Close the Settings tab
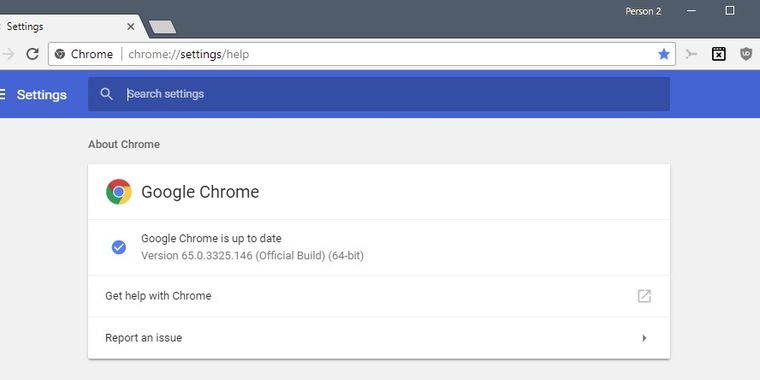Image resolution: width=760 pixels, height=380 pixels. coord(130,27)
